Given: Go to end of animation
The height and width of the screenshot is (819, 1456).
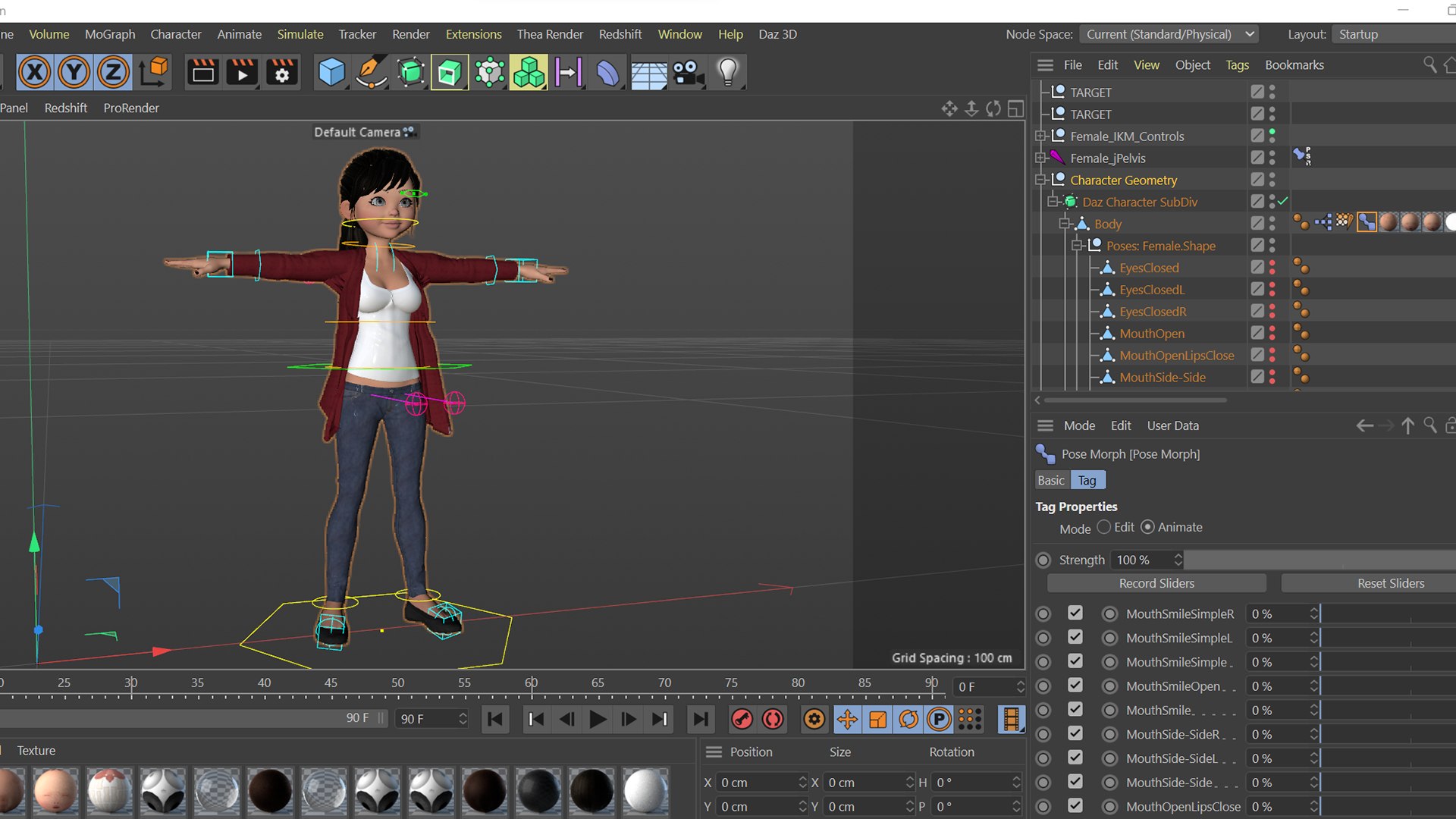Looking at the screenshot, I should click(701, 719).
